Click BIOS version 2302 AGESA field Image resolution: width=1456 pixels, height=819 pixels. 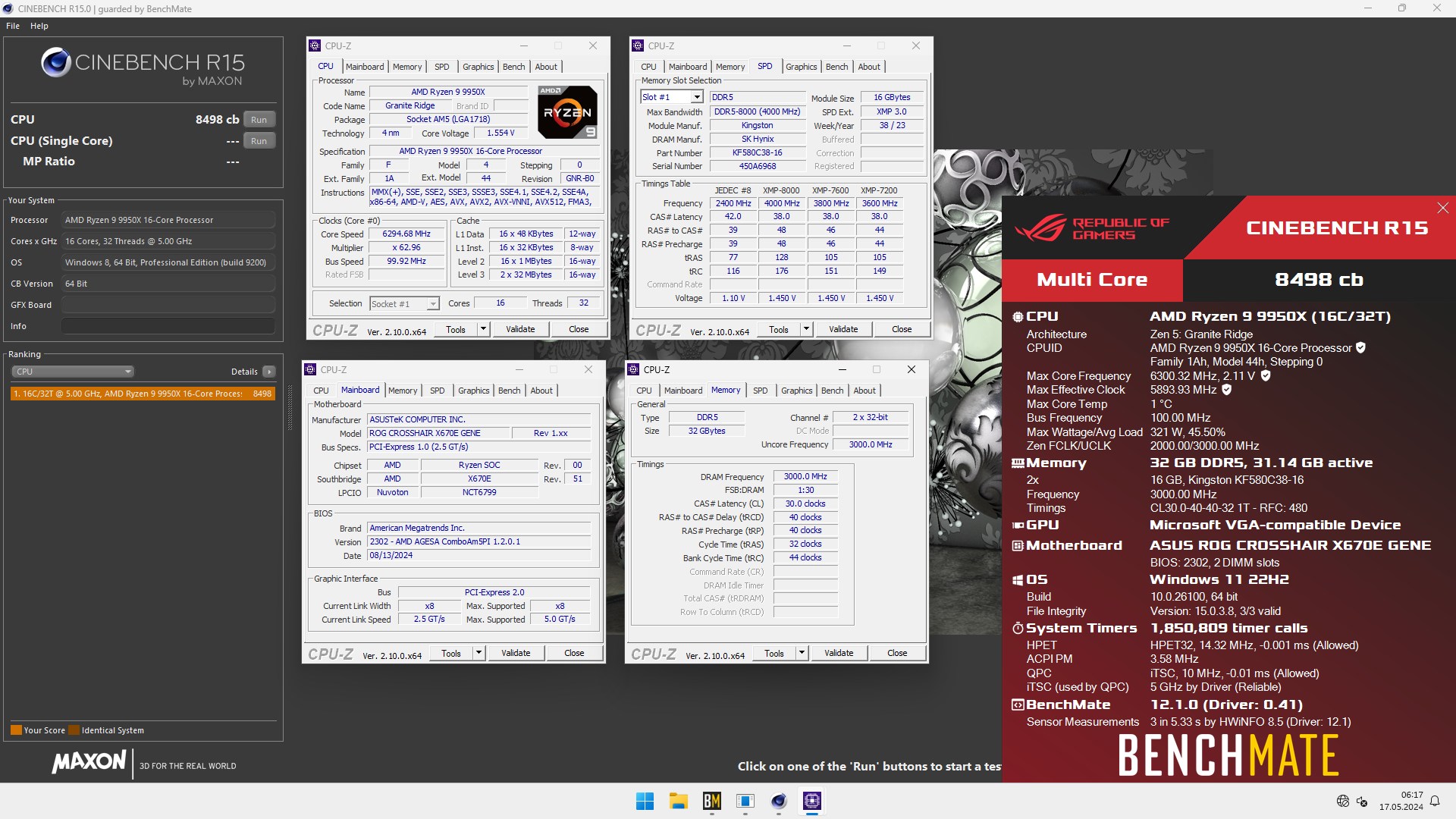tap(479, 541)
